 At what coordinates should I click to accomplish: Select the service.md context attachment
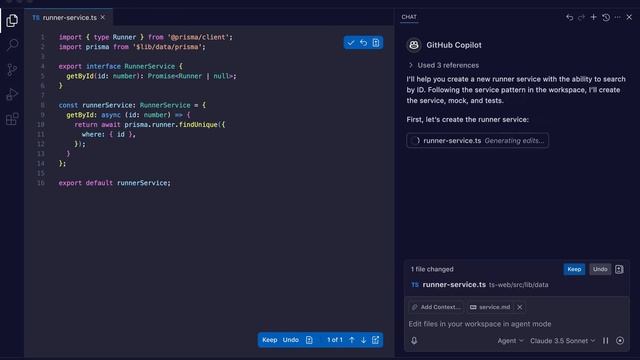[490, 307]
